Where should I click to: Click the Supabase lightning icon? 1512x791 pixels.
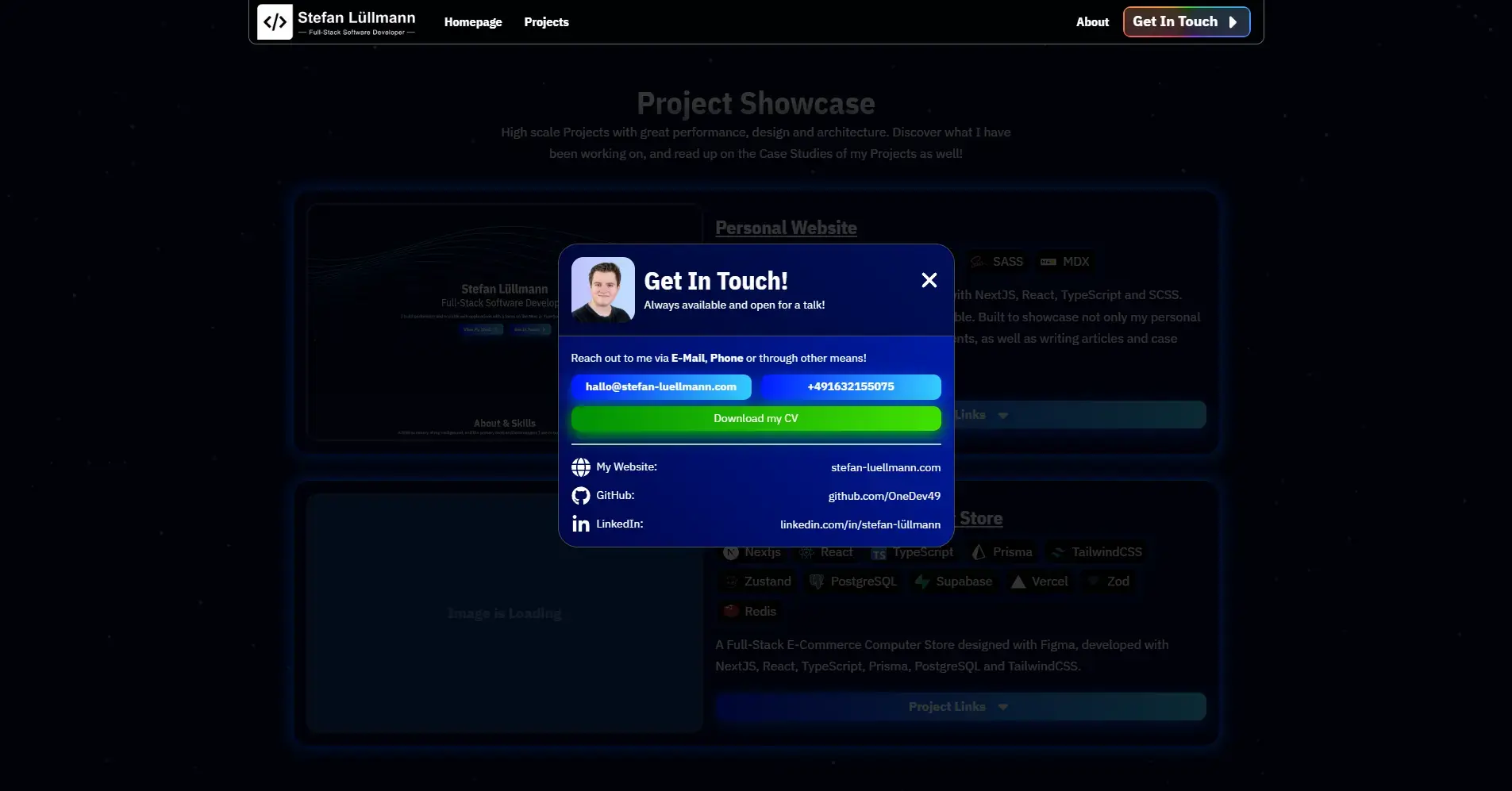[x=922, y=581]
